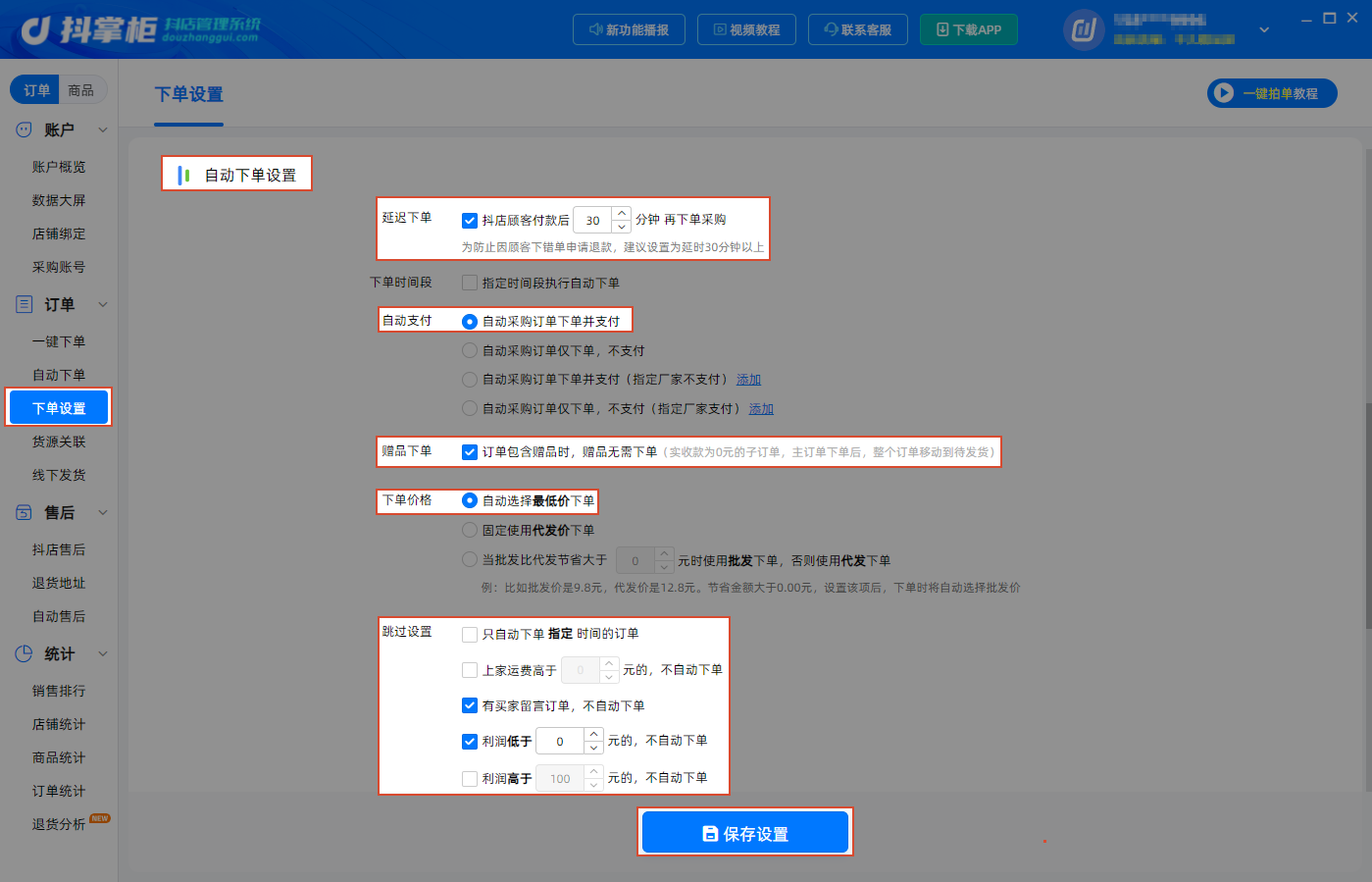Select 固定使用代发价下单 radio option

[x=470, y=530]
